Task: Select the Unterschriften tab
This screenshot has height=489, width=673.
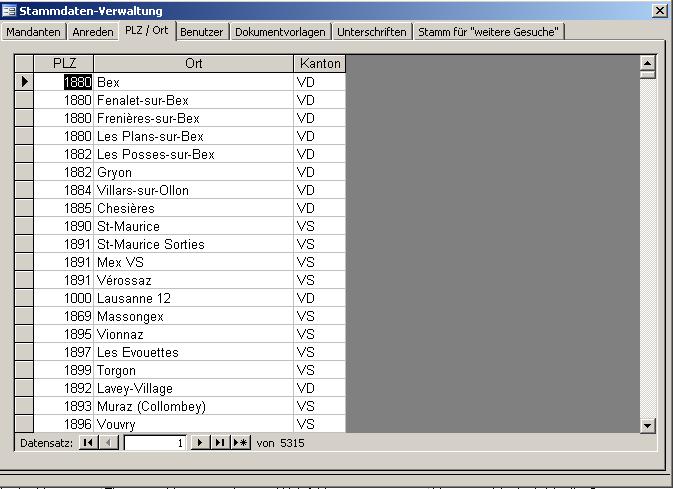Action: [x=372, y=32]
